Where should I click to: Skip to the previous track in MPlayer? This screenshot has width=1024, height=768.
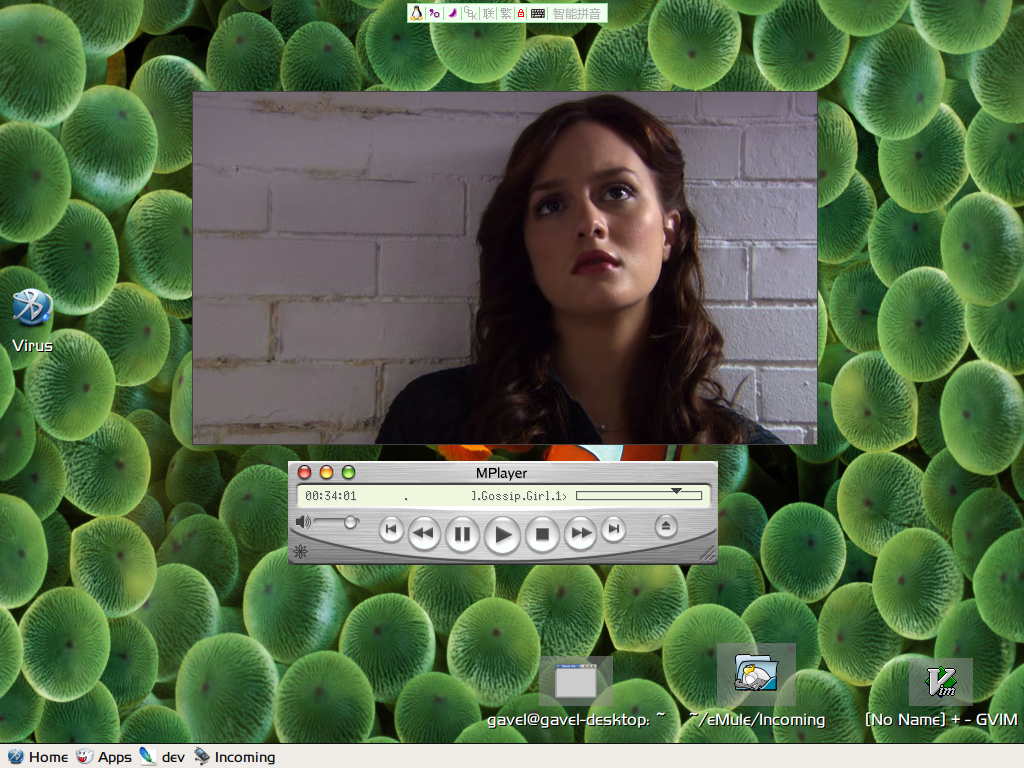click(x=391, y=530)
